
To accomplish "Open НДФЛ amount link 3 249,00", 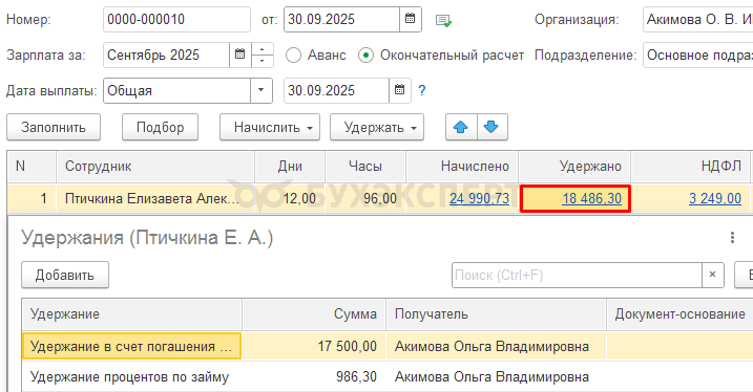I will coord(715,198).
